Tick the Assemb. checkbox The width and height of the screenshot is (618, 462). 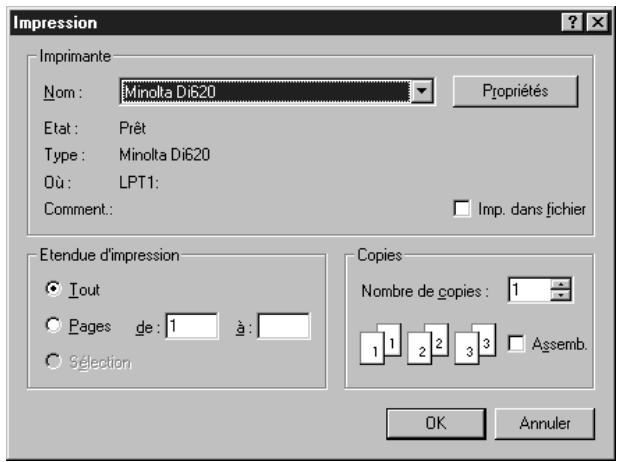[516, 343]
